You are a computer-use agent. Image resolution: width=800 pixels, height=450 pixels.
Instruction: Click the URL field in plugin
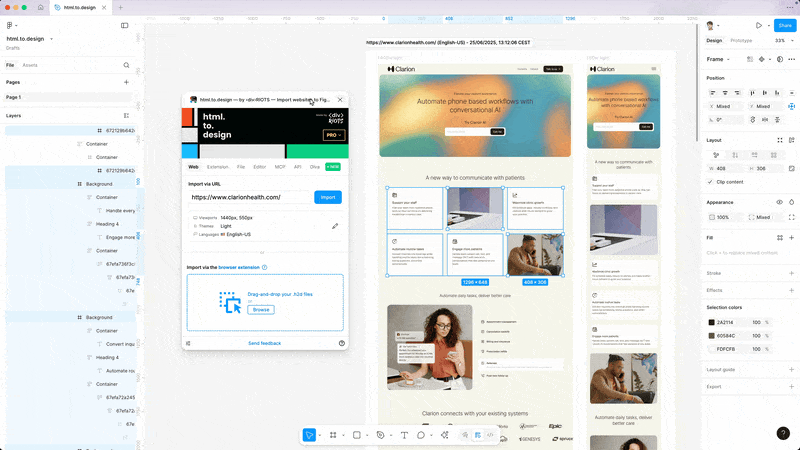[x=250, y=197]
